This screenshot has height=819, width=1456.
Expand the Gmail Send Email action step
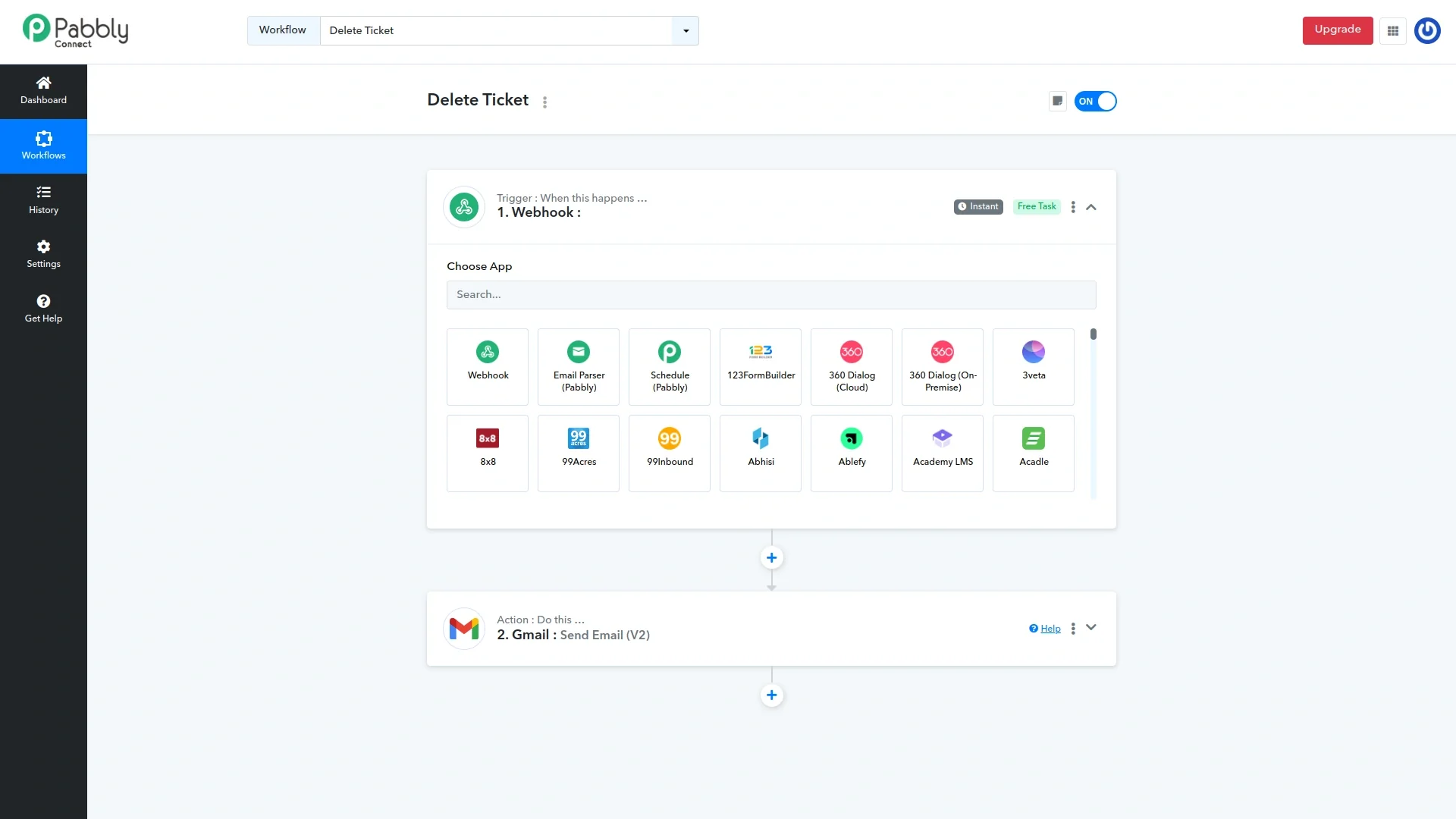point(1091,627)
